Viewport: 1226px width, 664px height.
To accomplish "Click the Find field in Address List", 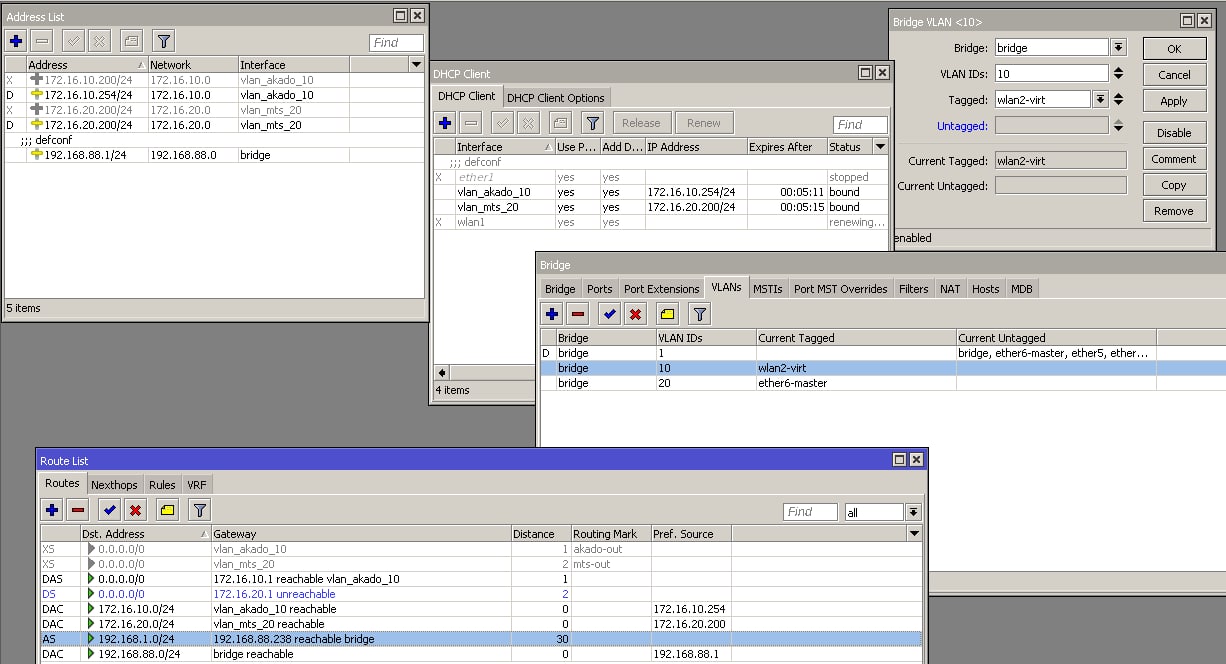I will tap(396, 43).
